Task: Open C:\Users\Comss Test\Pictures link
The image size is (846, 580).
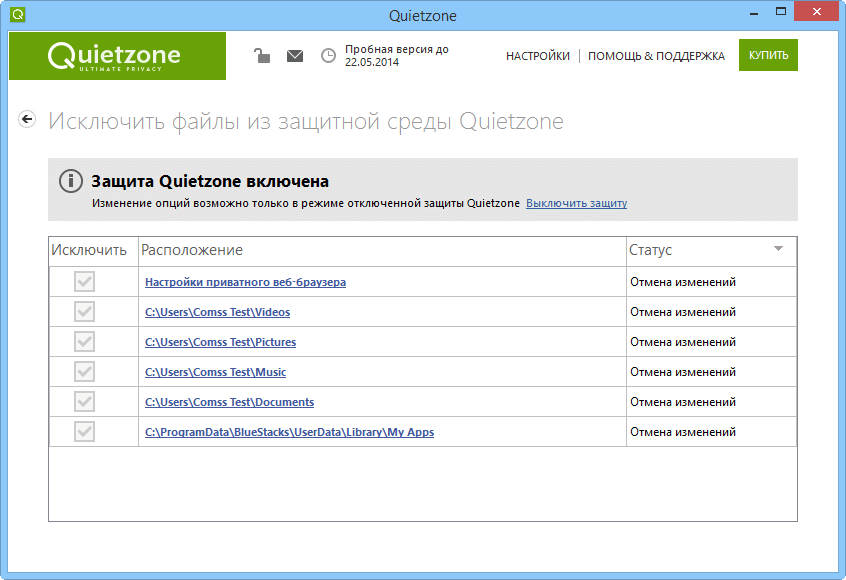Action: click(x=221, y=342)
